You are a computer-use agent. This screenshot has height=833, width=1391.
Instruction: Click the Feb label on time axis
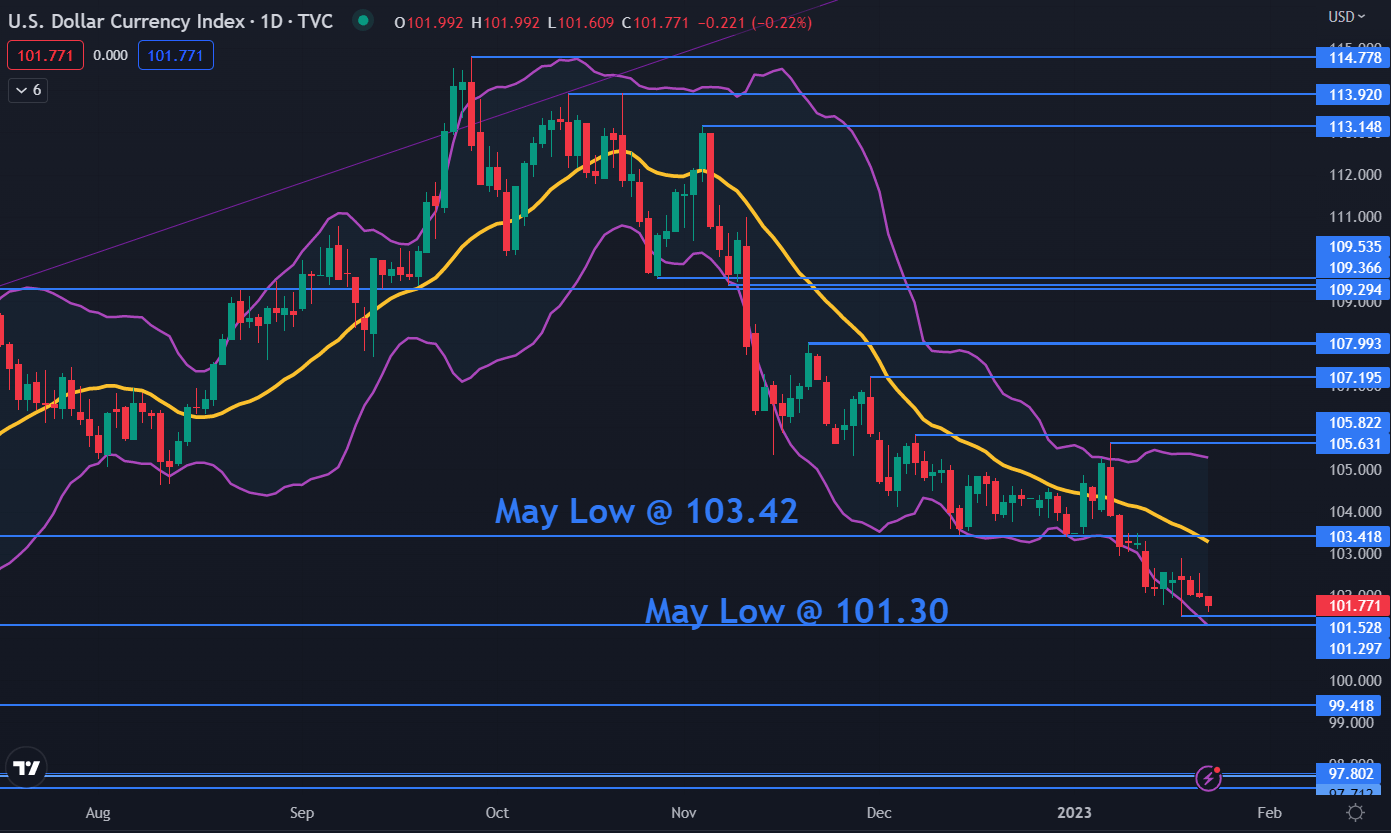[1268, 813]
